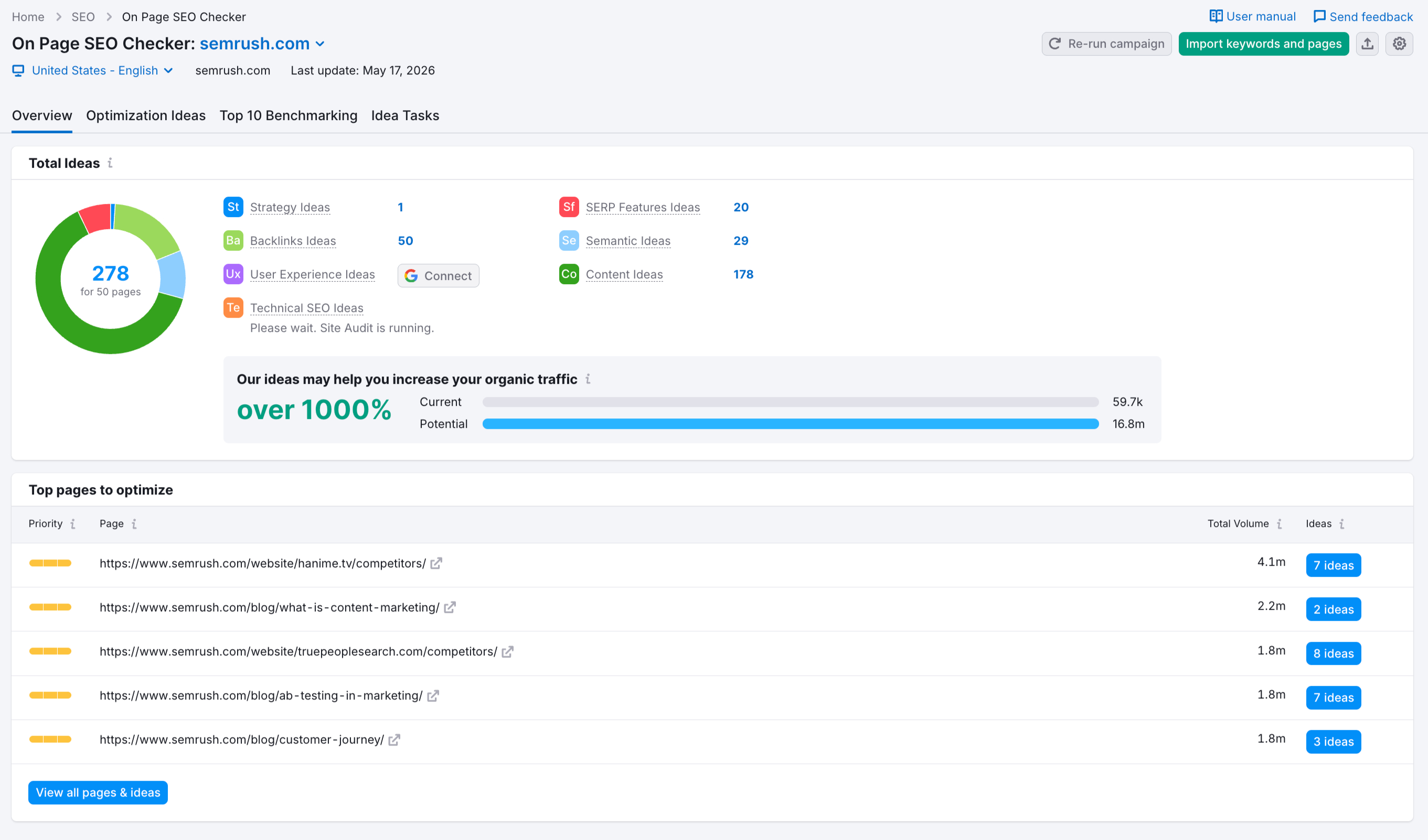1428x840 pixels.
Task: Open customer-journey external link icon
Action: [395, 740]
